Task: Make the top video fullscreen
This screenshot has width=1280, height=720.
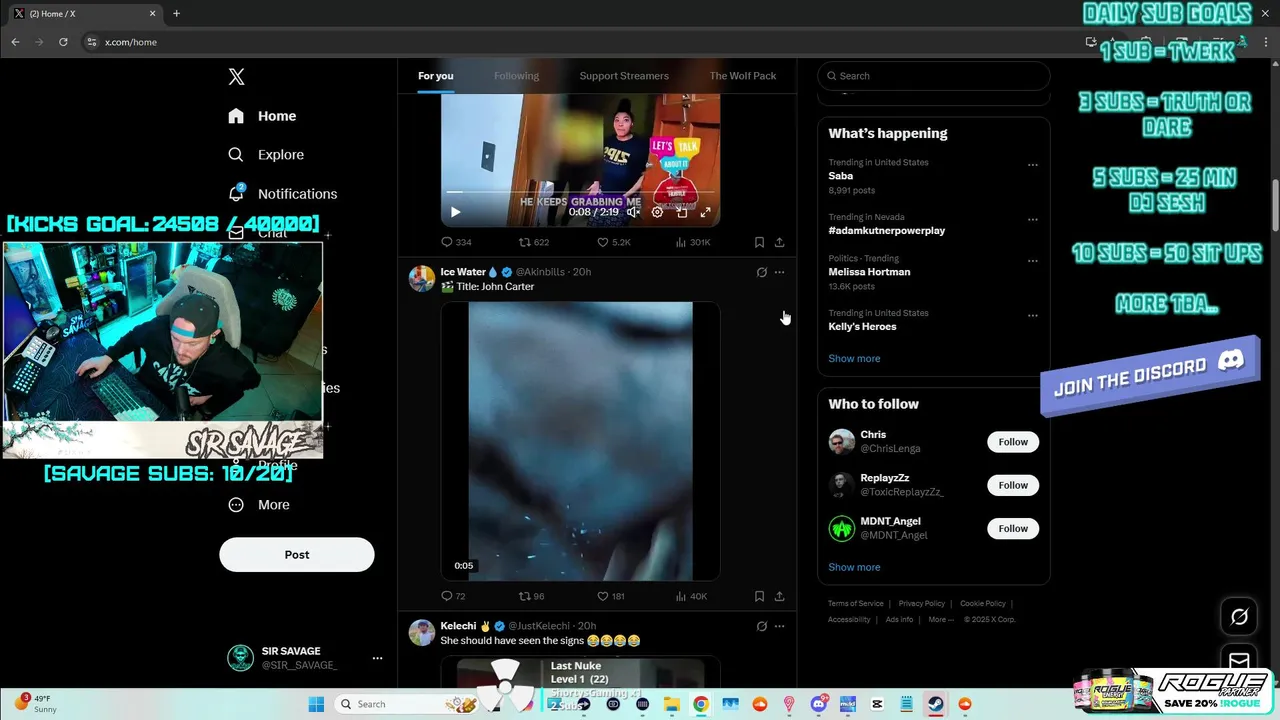Action: 705,212
